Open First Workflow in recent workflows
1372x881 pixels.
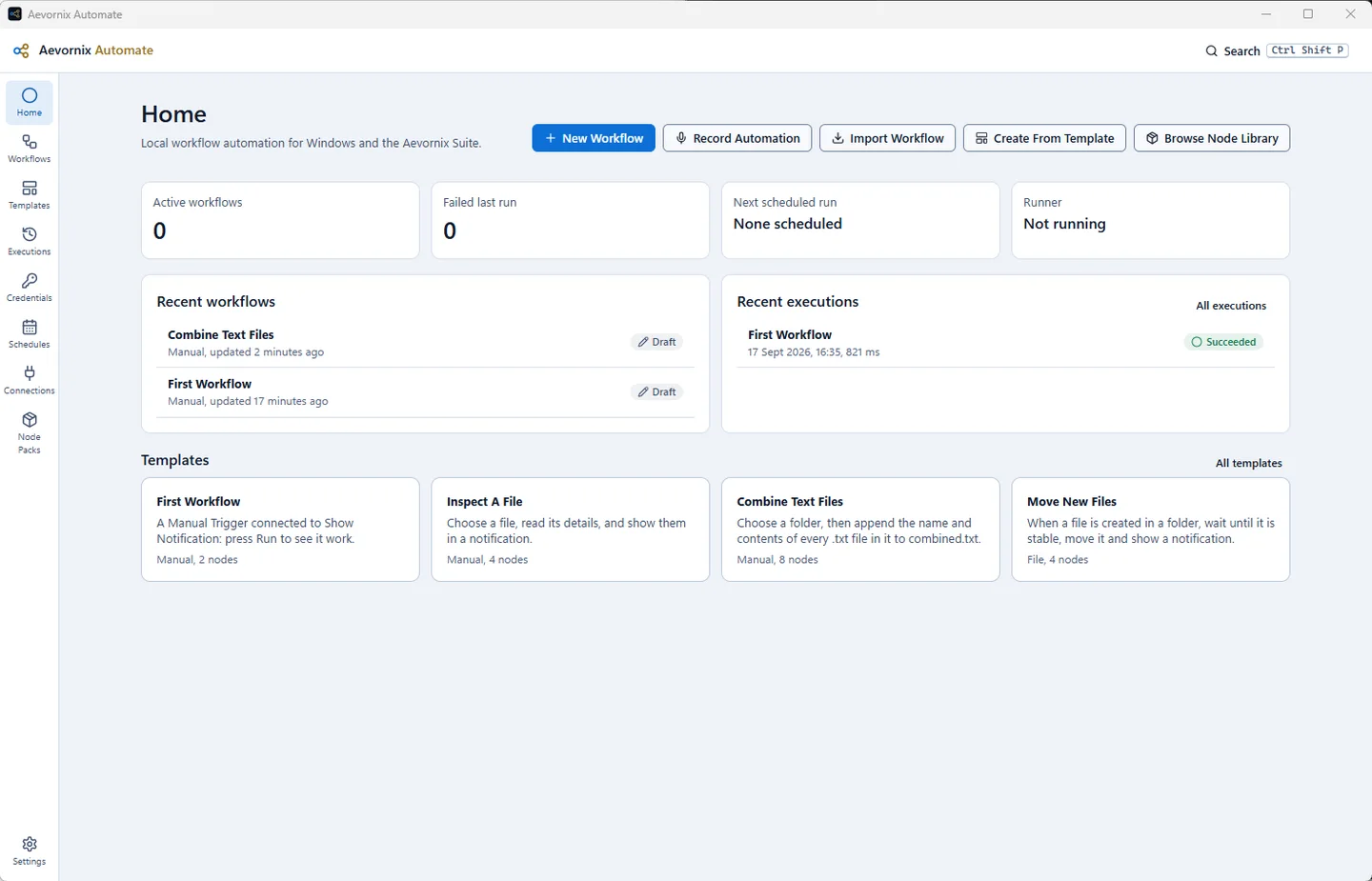(425, 392)
